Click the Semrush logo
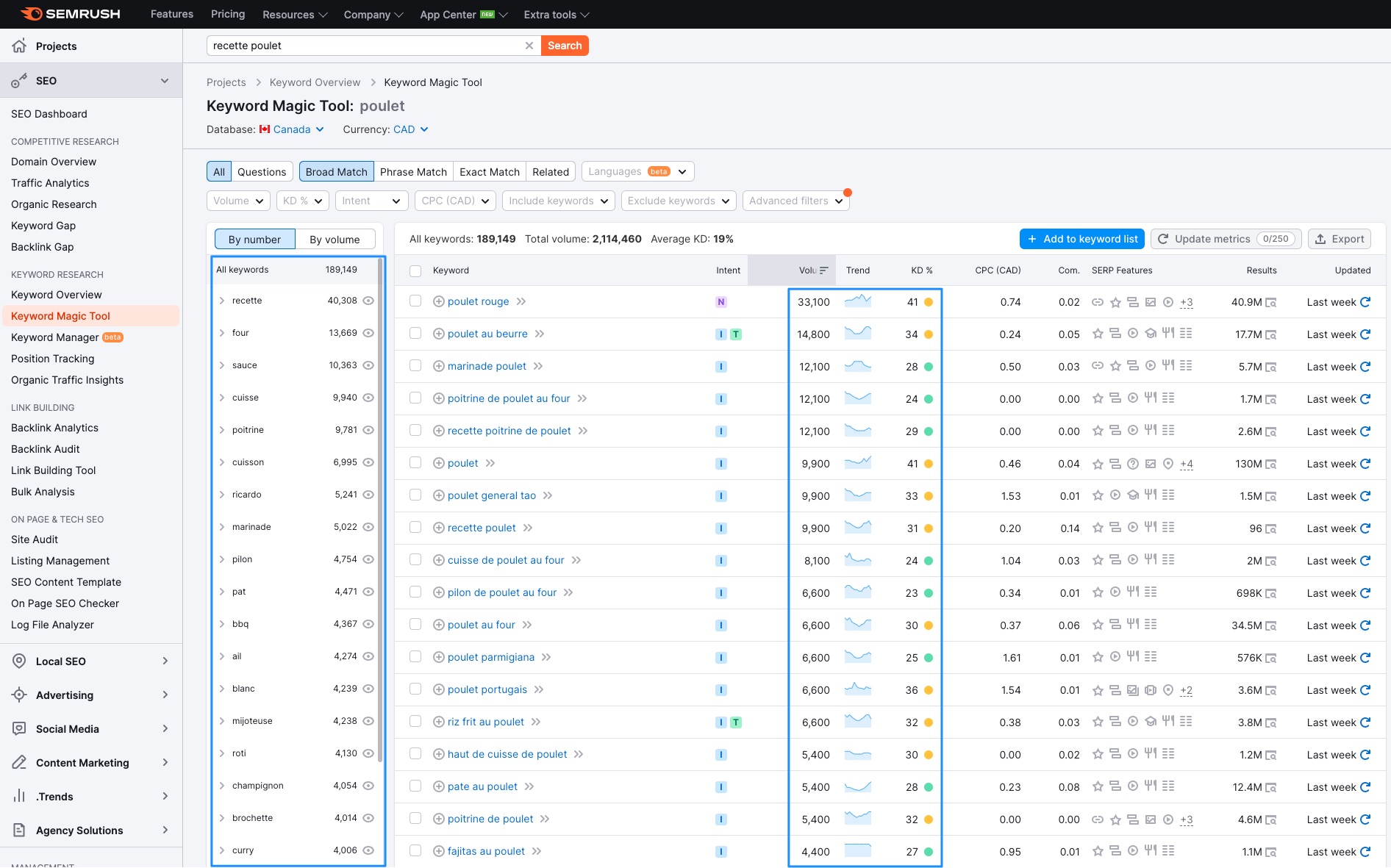This screenshot has width=1391, height=868. point(70,14)
